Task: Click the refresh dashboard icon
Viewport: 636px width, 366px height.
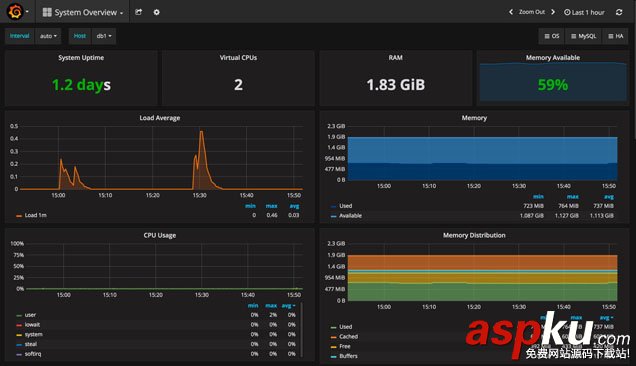Action: click(x=619, y=12)
